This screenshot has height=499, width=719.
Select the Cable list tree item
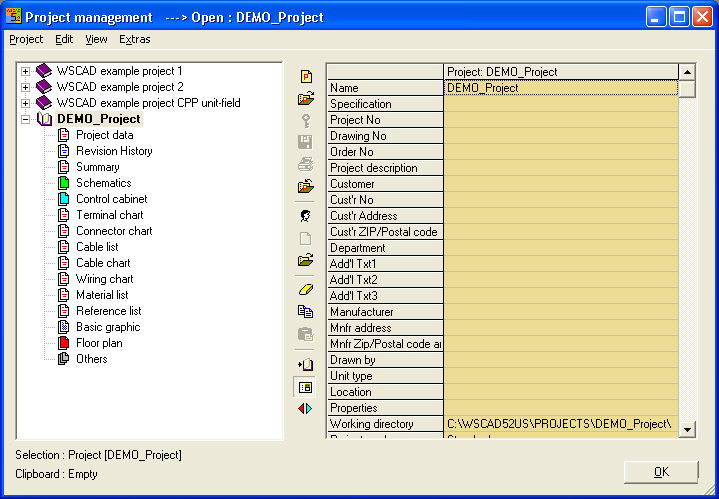tap(97, 247)
